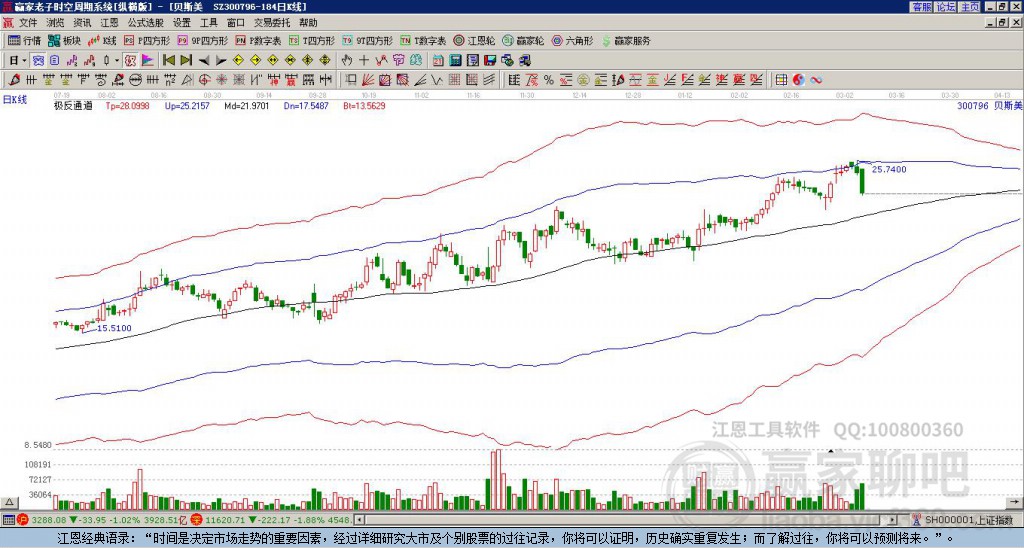Click the 300796 贝斯美 stock label
Image resolution: width=1024 pixels, height=548 pixels.
[989, 105]
